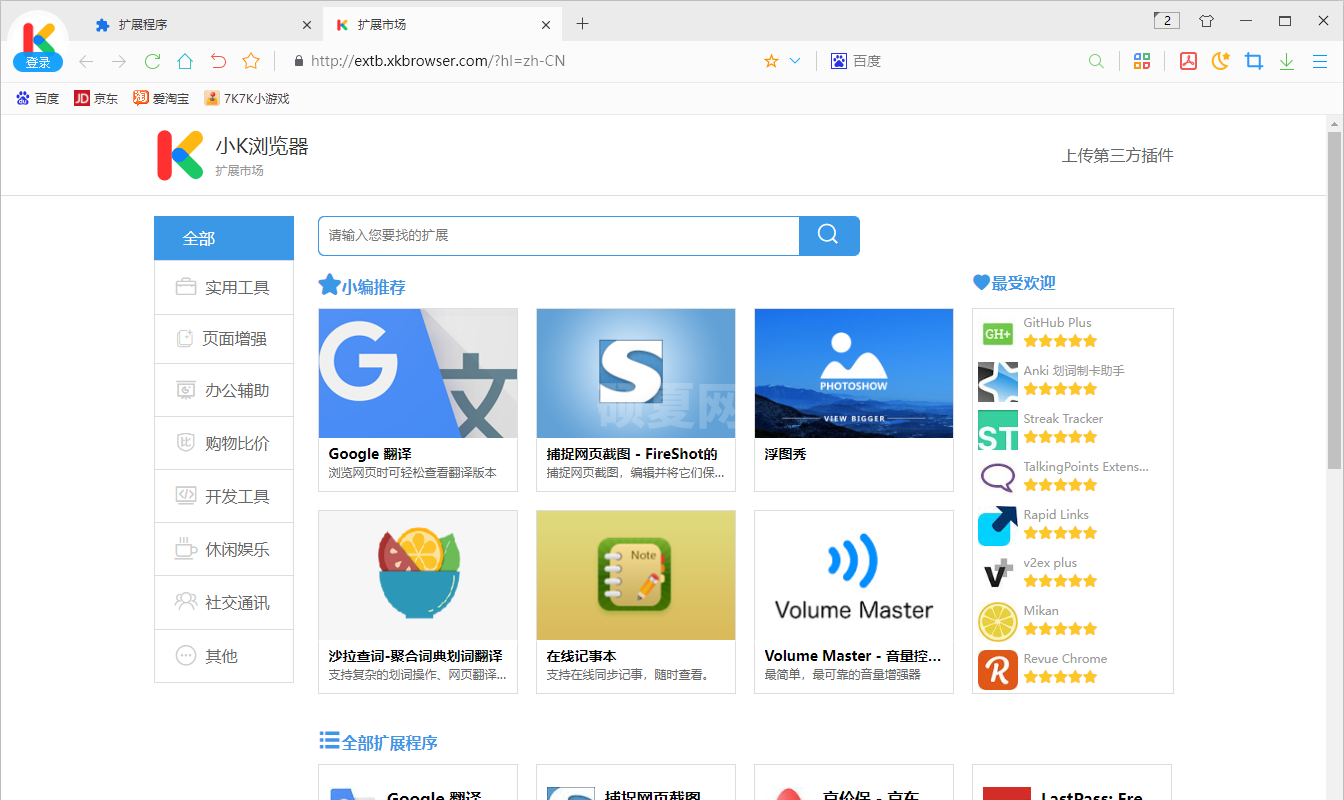Select the 社交通讯 category
Image resolution: width=1344 pixels, height=800 pixels.
224,603
